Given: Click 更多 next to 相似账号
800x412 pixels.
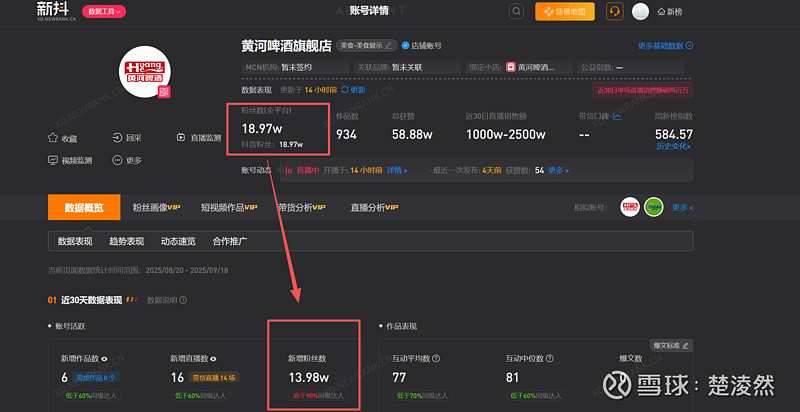Looking at the screenshot, I should [683, 208].
